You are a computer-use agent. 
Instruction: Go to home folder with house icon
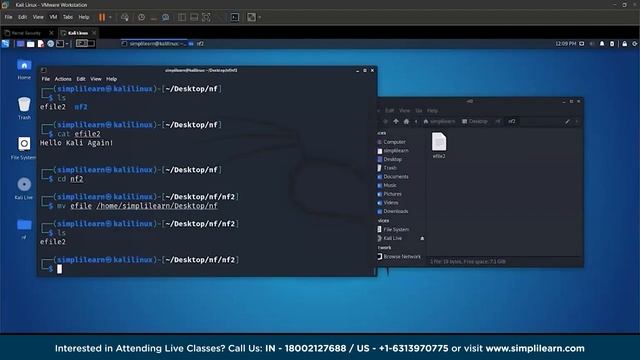[x=406, y=121]
